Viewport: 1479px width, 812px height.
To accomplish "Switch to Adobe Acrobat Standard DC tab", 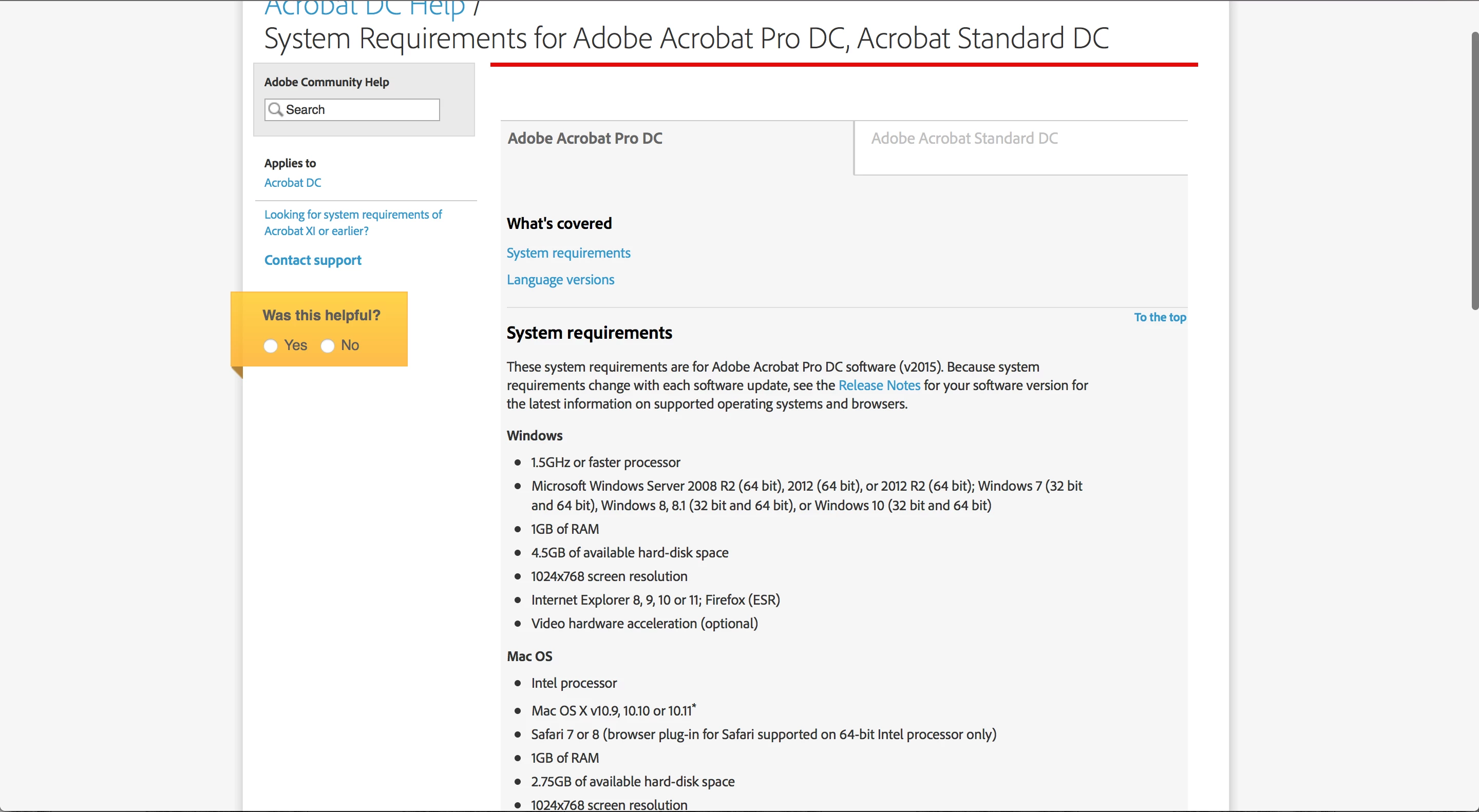I will coord(964,138).
